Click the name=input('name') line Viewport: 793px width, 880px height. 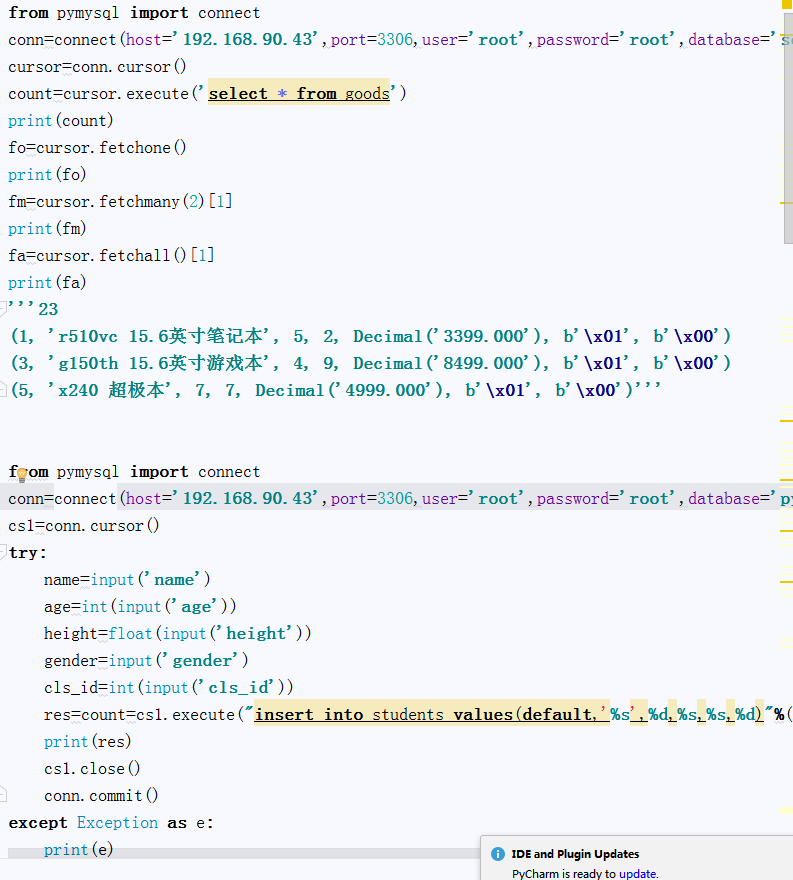coord(127,579)
